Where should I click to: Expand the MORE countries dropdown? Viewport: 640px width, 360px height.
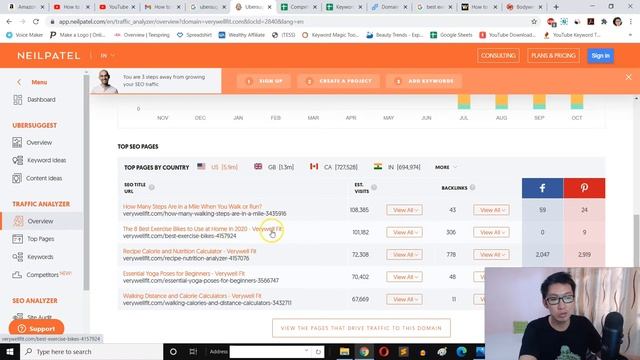tap(446, 167)
